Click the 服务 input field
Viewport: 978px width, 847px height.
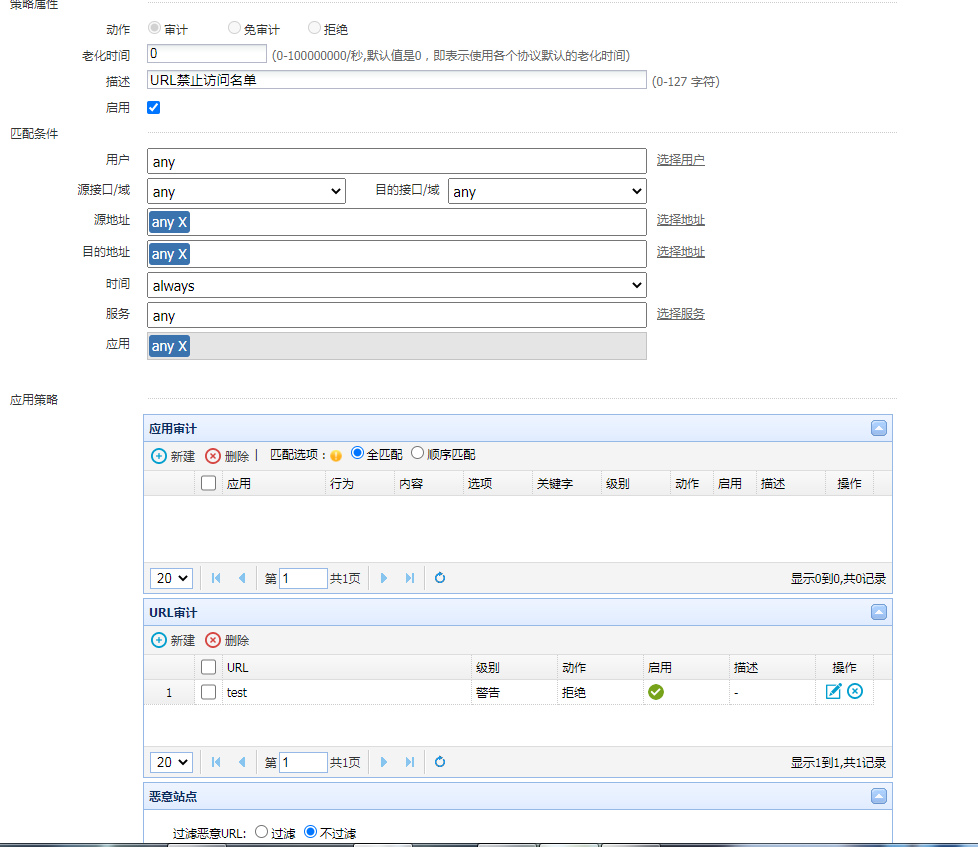point(397,315)
